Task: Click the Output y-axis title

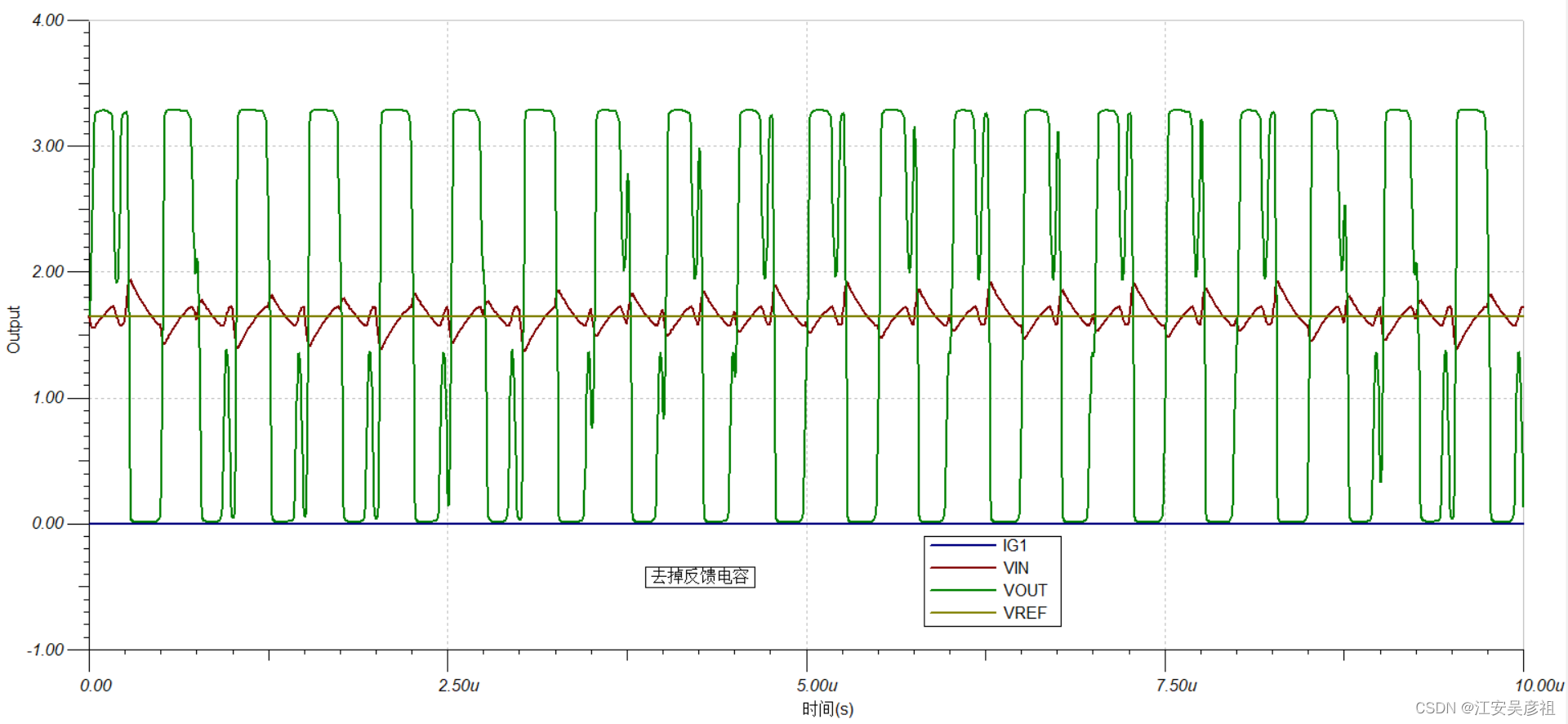Action: tap(13, 330)
